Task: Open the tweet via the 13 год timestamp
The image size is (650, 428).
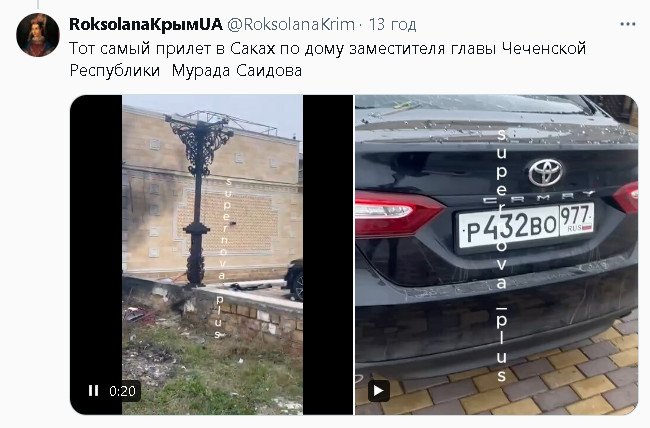Action: [392, 24]
